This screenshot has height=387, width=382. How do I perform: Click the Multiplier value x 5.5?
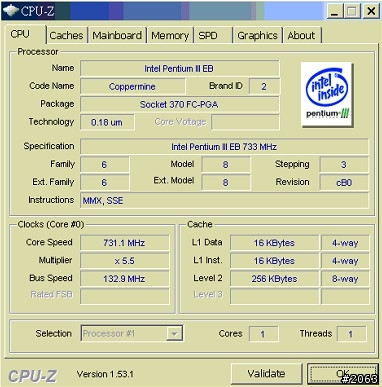pyautogui.click(x=124, y=261)
